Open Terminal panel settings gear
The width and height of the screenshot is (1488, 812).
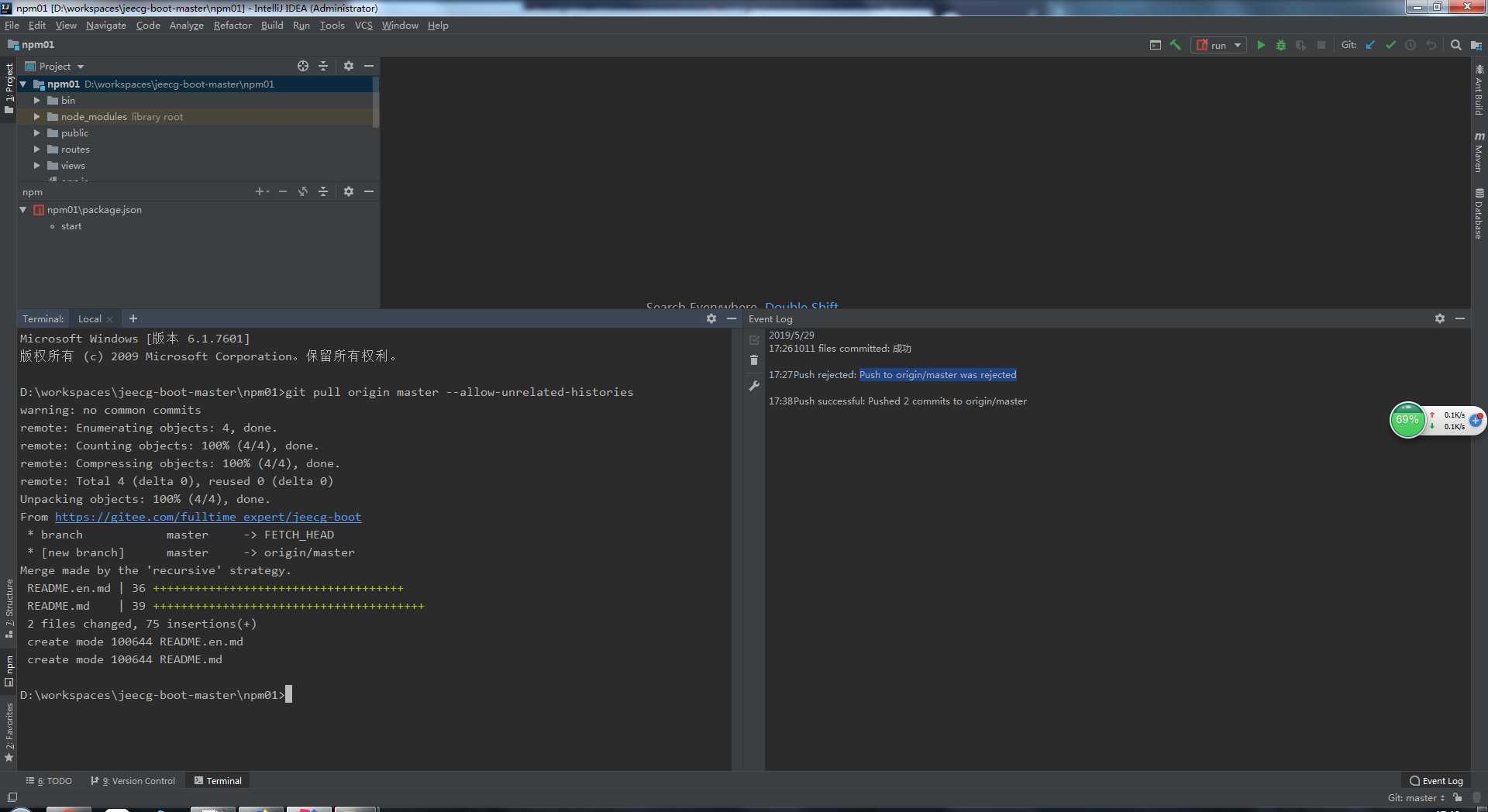[x=711, y=318]
